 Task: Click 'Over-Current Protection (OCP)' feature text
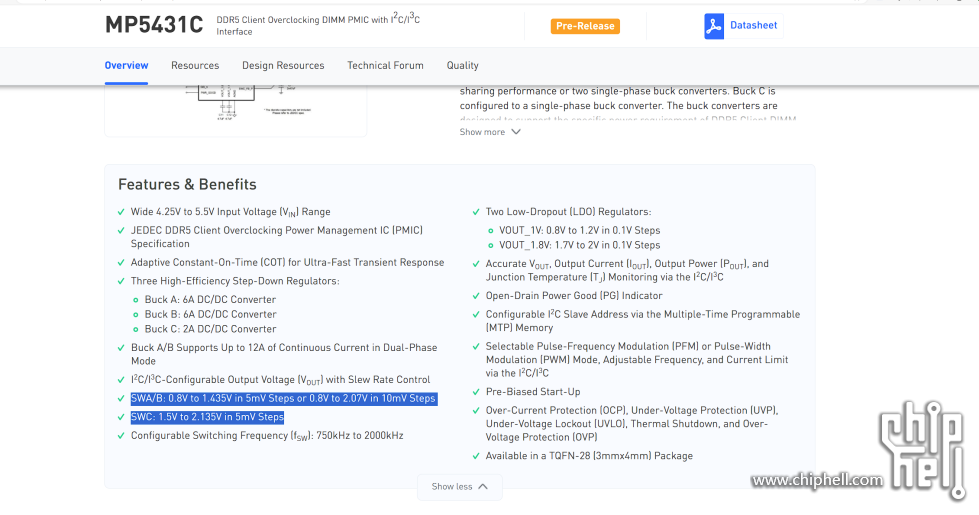[632, 424]
